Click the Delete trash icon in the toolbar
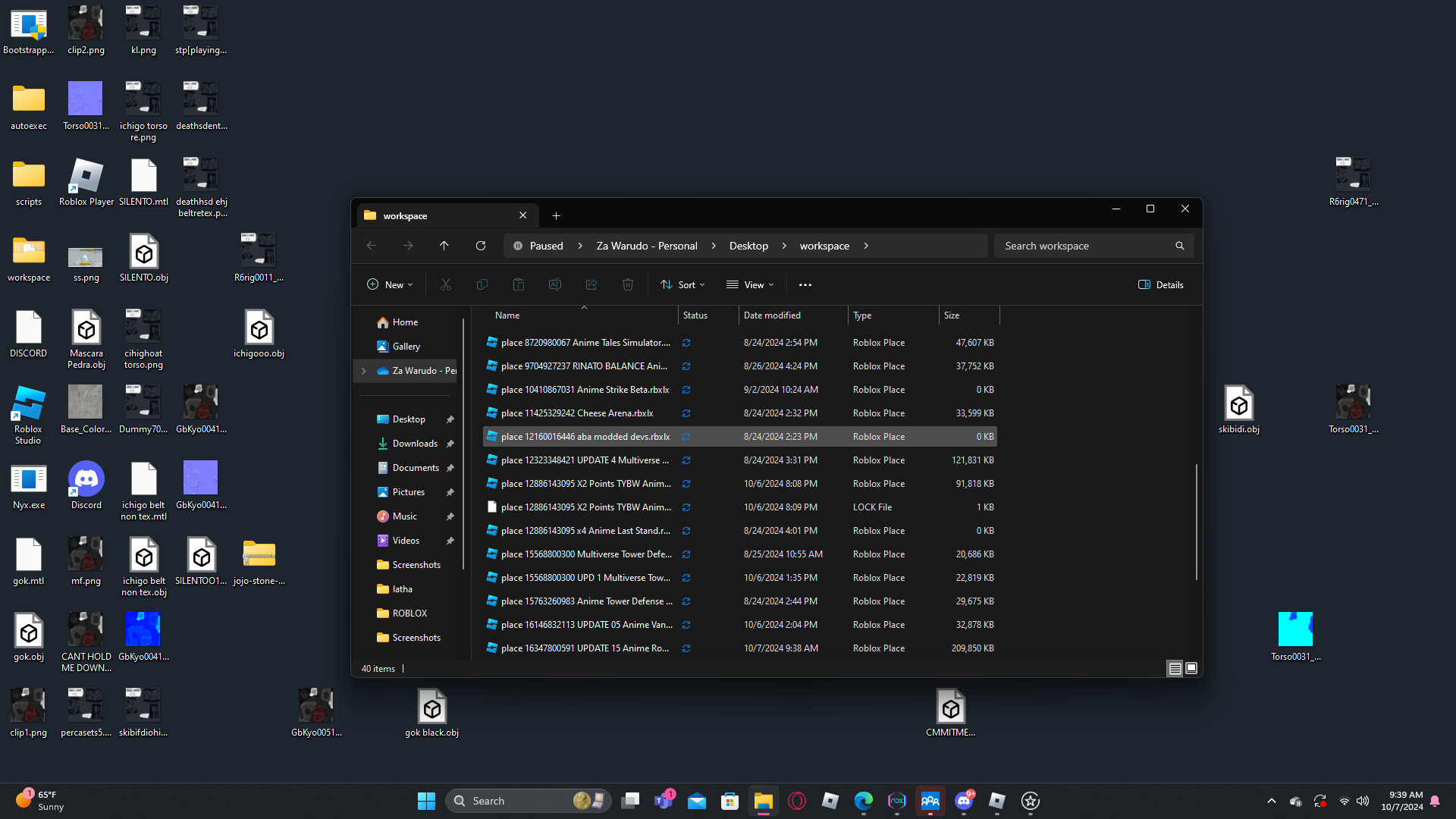The height and width of the screenshot is (819, 1456). click(627, 285)
